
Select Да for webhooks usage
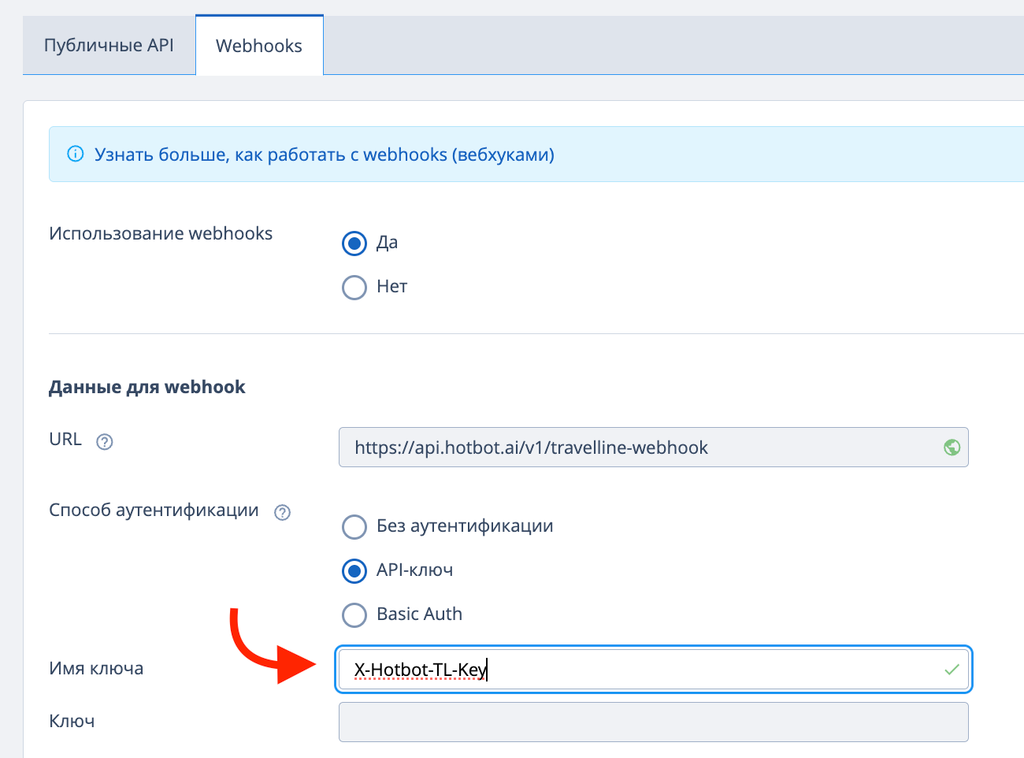click(354, 243)
